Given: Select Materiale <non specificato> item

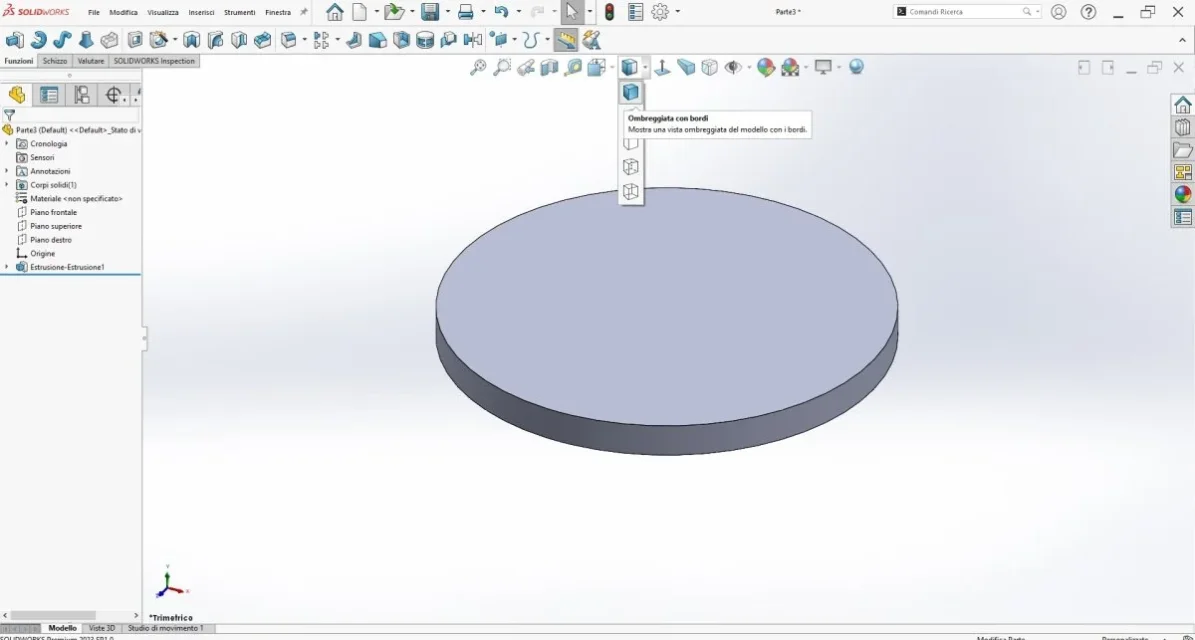Looking at the screenshot, I should (76, 198).
